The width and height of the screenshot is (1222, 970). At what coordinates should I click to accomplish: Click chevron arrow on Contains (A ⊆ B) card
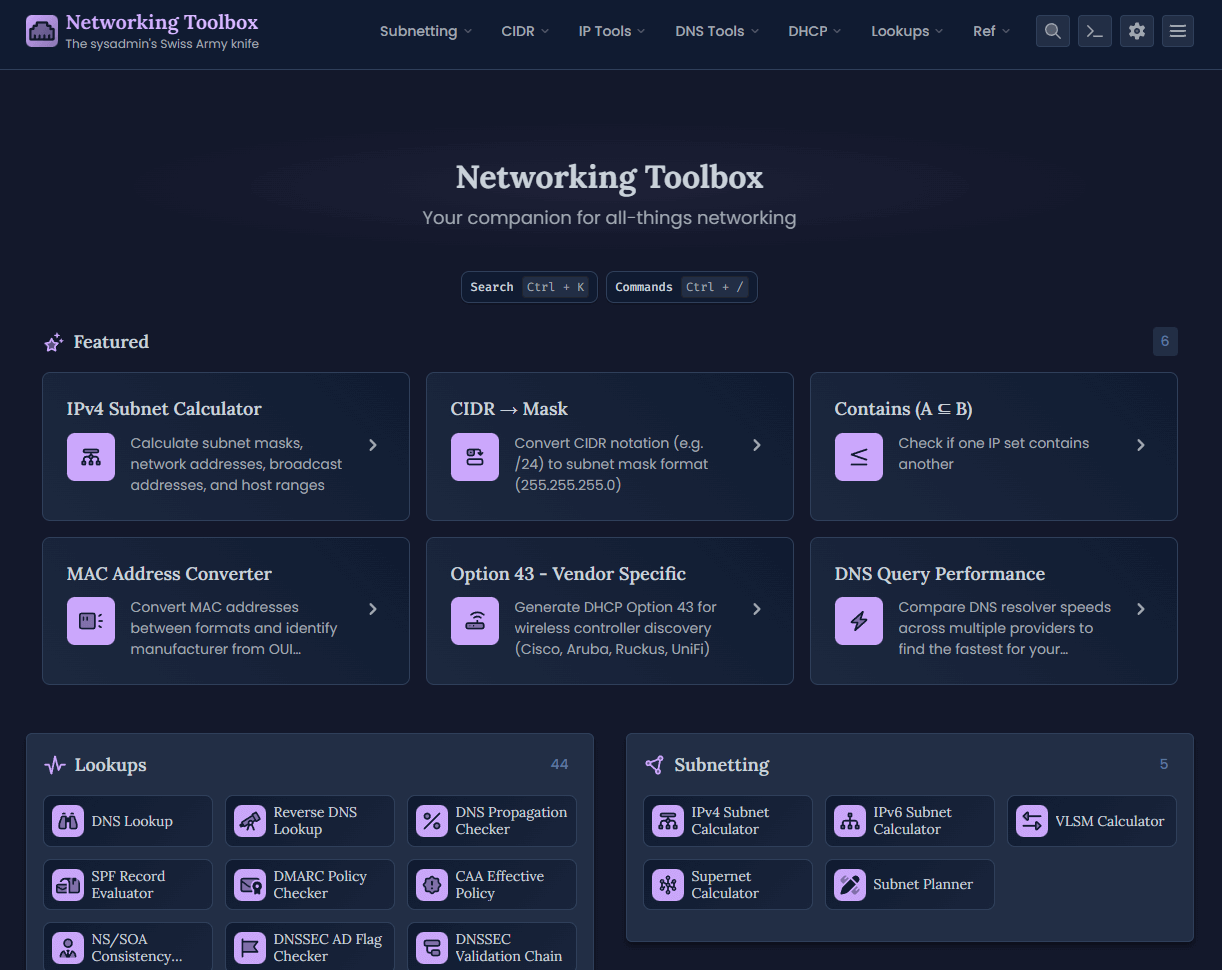1141,445
